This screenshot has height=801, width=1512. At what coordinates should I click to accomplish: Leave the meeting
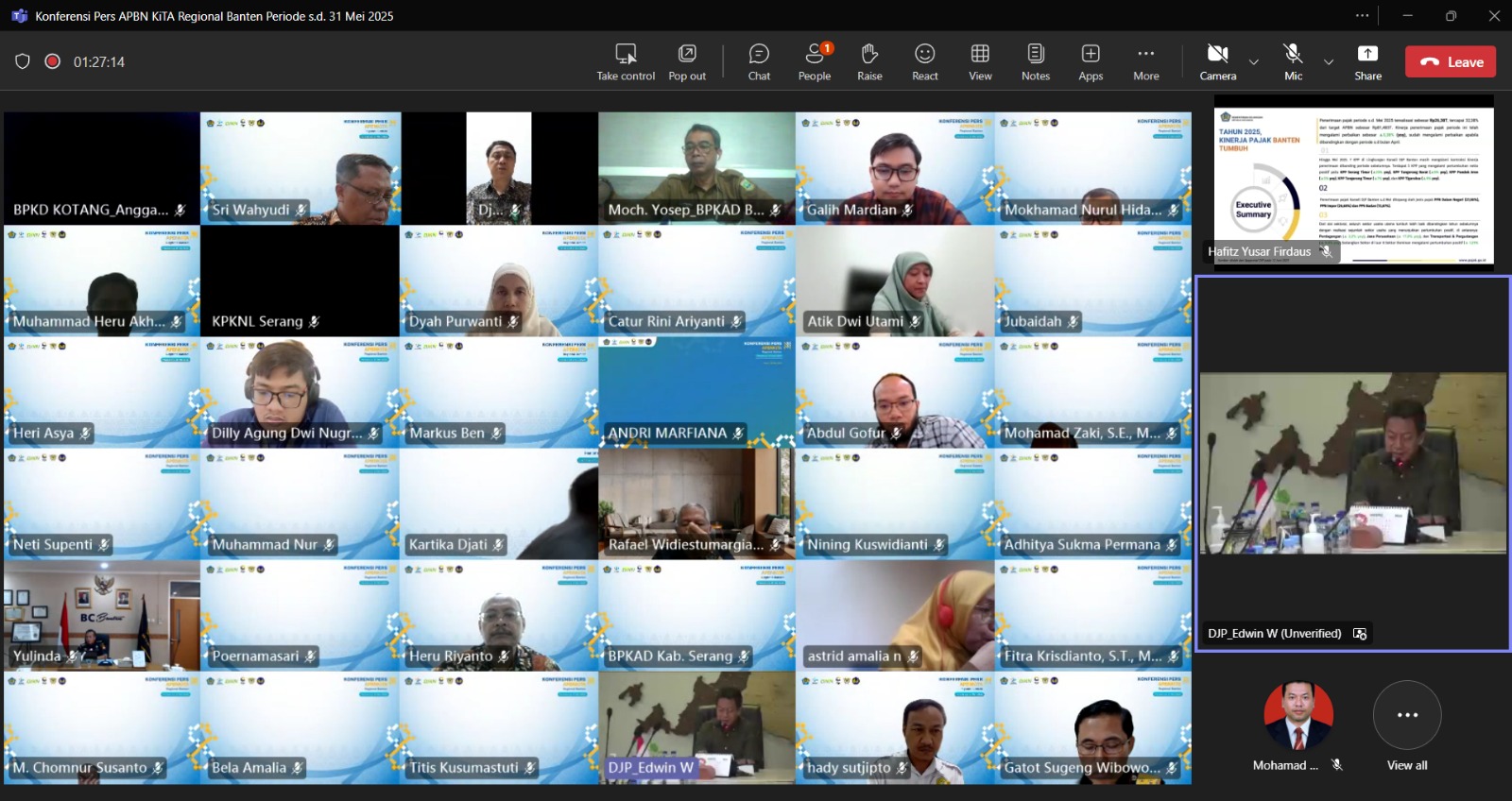pyautogui.click(x=1451, y=61)
